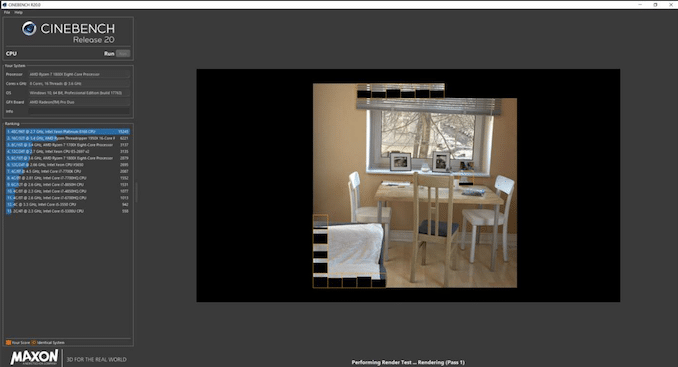This screenshot has width=678, height=367.
Task: Minimize the Cinebench window
Action: point(640,5)
